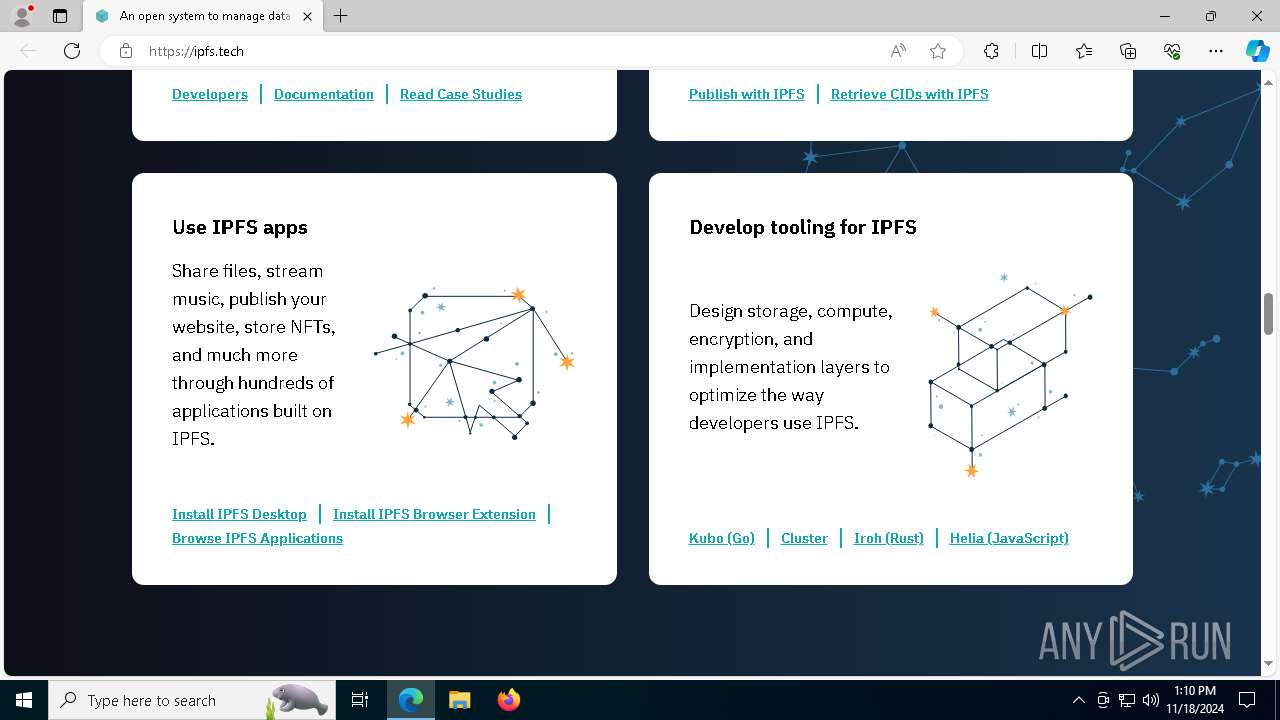Viewport: 1280px width, 720px height.
Task: Open the Cluster link
Action: pyautogui.click(x=804, y=538)
